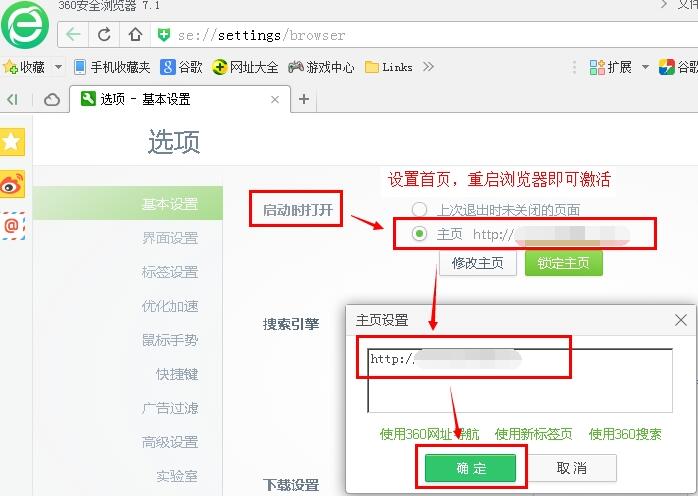Click the back navigation arrow
The image size is (698, 496).
(73, 35)
